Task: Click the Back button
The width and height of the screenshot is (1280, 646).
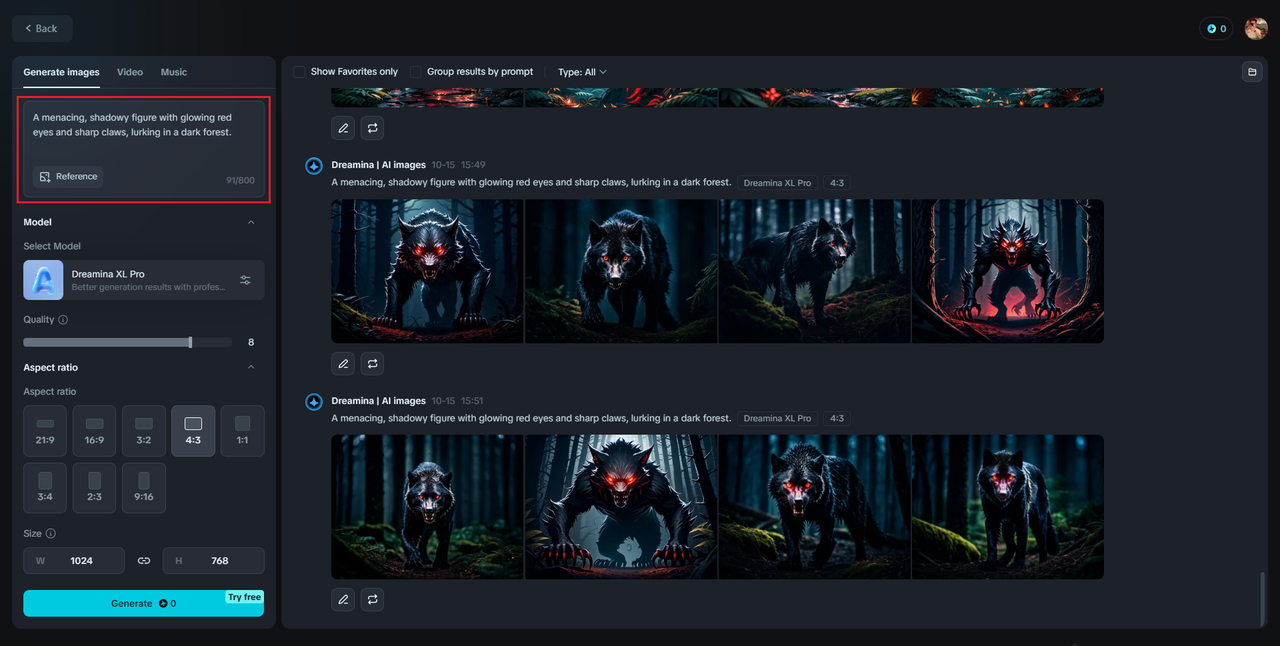Action: click(x=42, y=28)
